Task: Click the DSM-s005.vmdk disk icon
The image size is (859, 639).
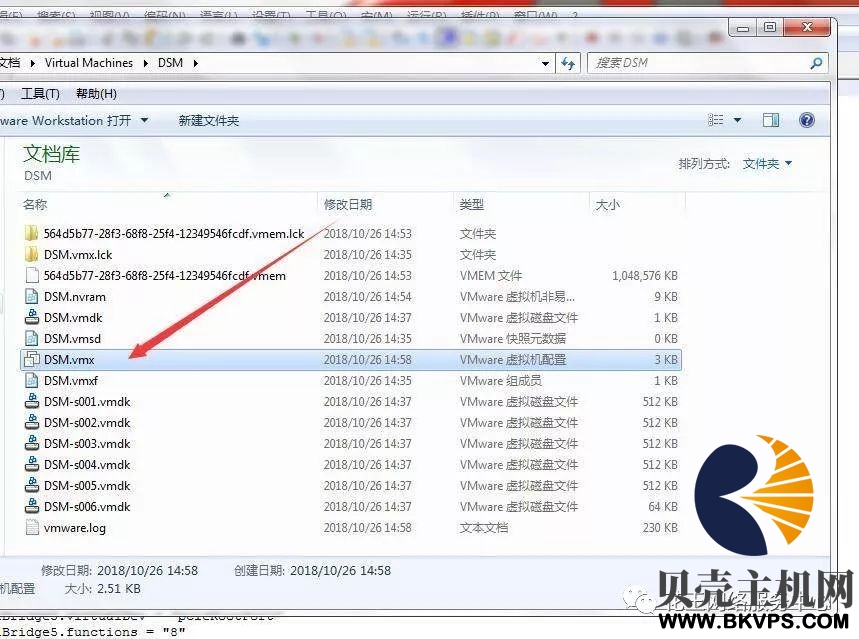Action: [32, 486]
